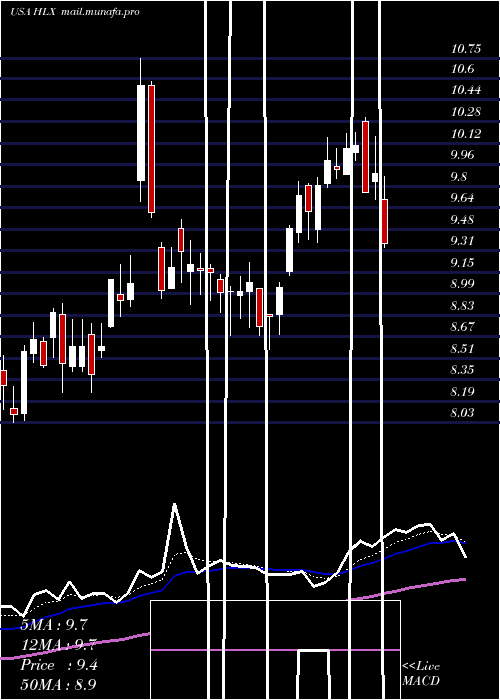This screenshot has height=700, width=500.
Task: Click the 9.31 price axis label
Action: pyautogui.click(x=462, y=241)
